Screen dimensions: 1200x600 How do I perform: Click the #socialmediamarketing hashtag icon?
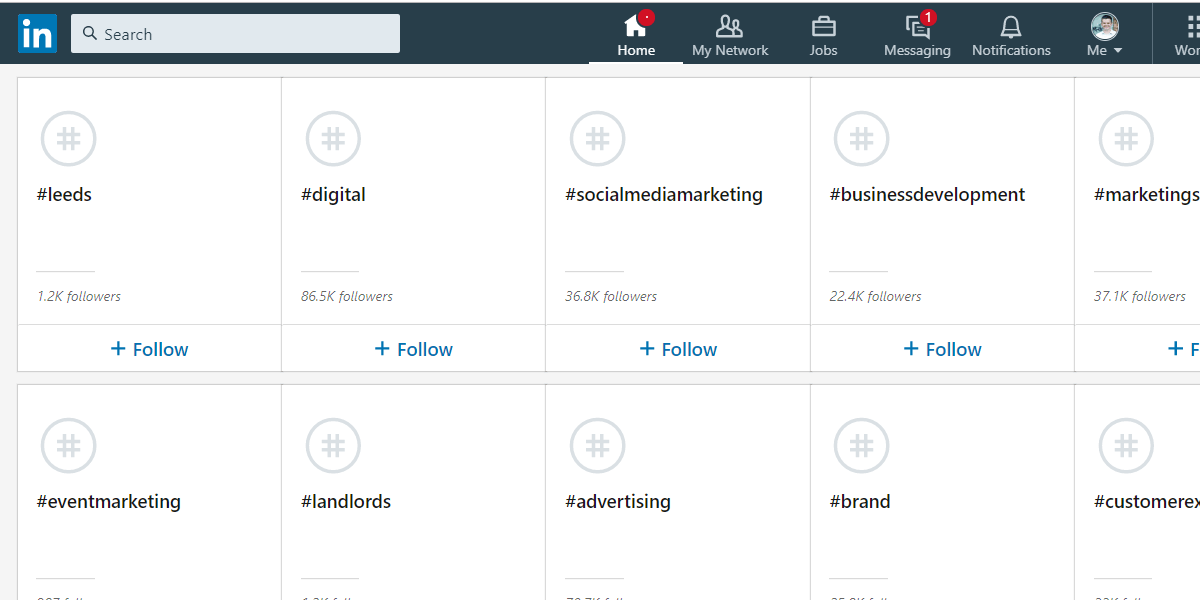click(597, 139)
